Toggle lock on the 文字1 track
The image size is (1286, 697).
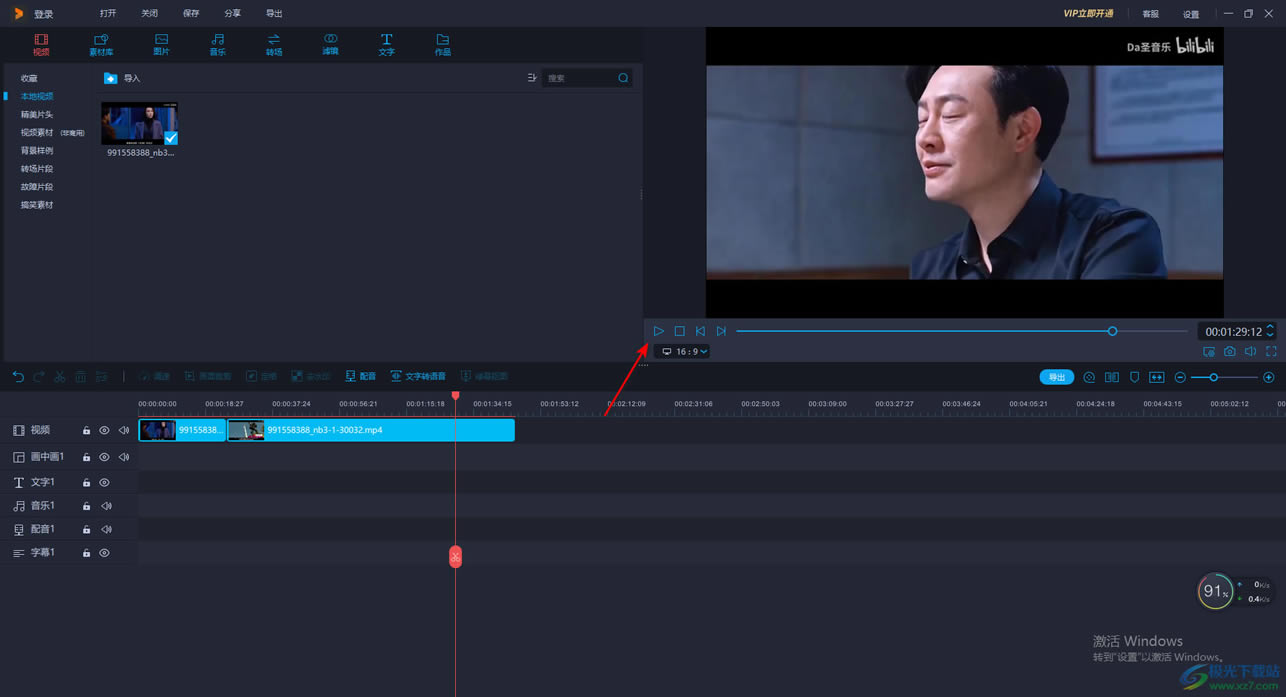(x=87, y=483)
